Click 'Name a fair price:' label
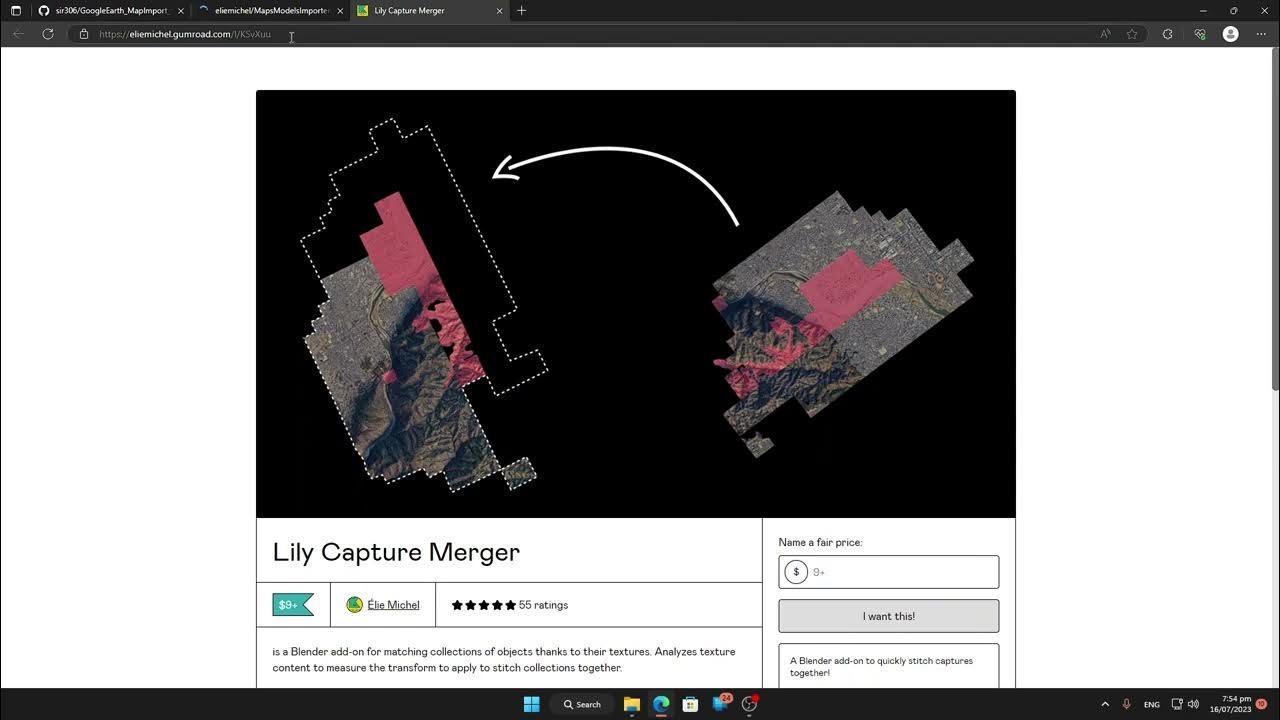This screenshot has height=720, width=1280. (820, 542)
